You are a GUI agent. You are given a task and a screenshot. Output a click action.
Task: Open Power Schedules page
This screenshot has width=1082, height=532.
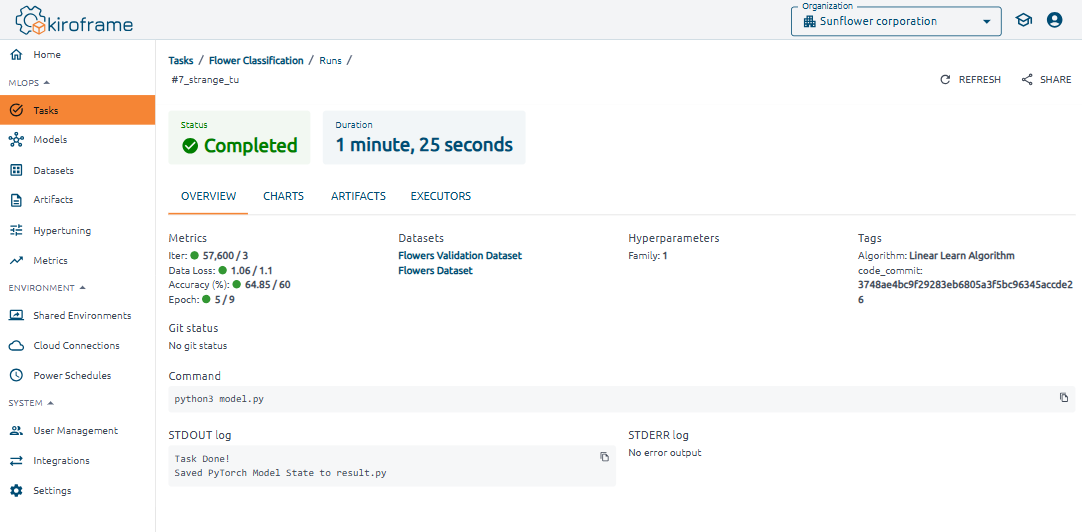pyautogui.click(x=72, y=376)
